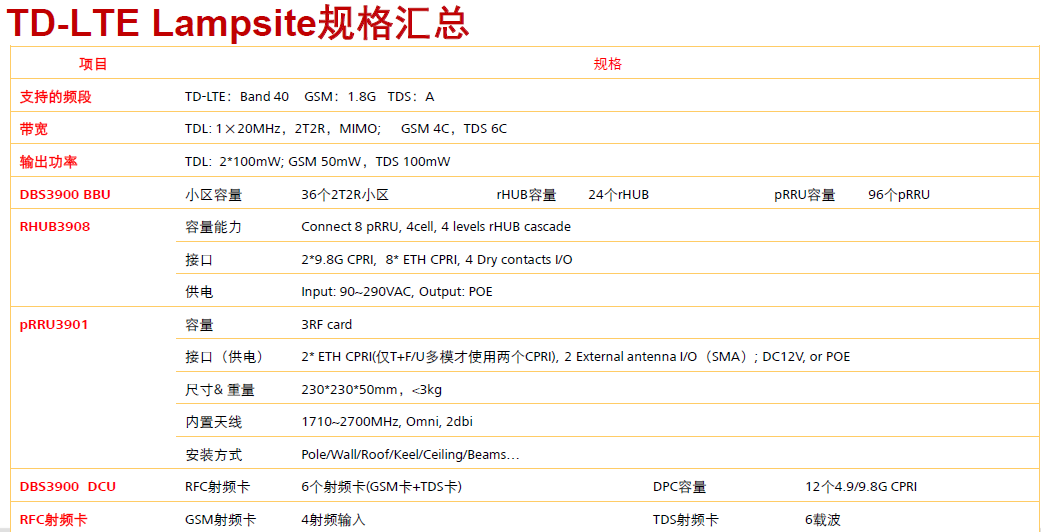Click the value "36个2T2R小区"

click(x=345, y=195)
